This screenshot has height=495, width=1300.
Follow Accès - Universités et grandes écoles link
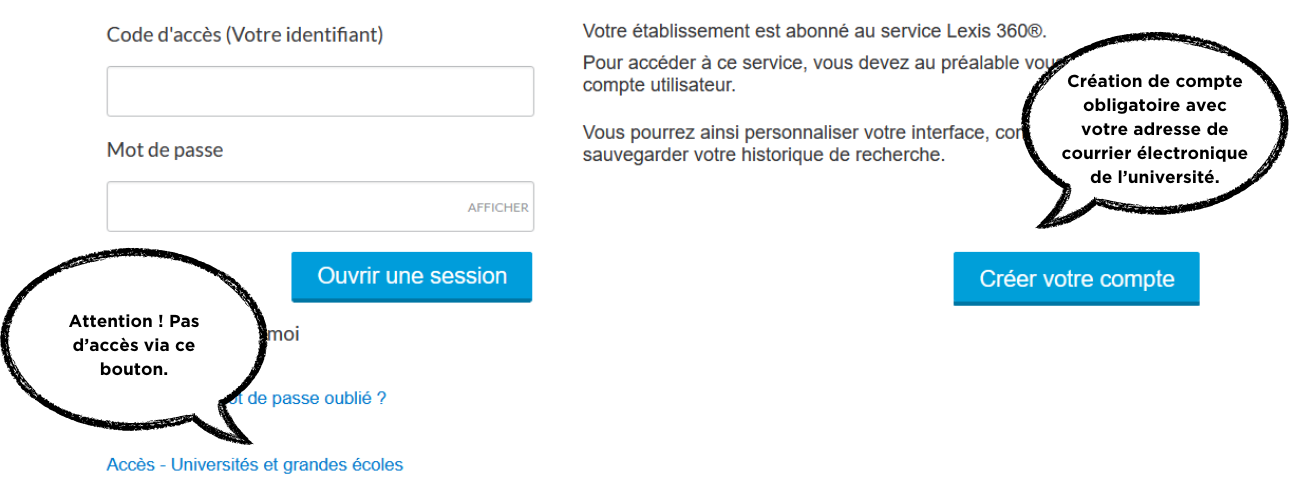tap(255, 465)
